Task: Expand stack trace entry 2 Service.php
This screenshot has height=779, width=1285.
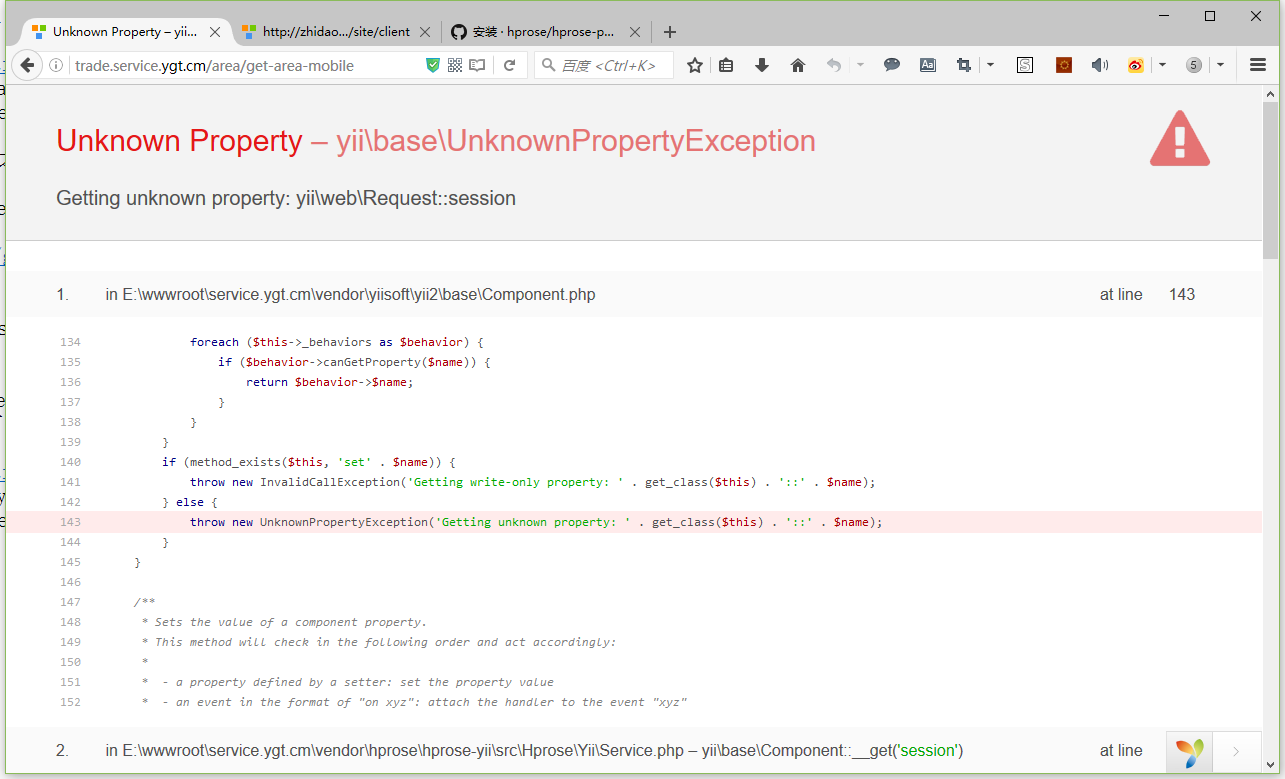Action: coord(534,750)
